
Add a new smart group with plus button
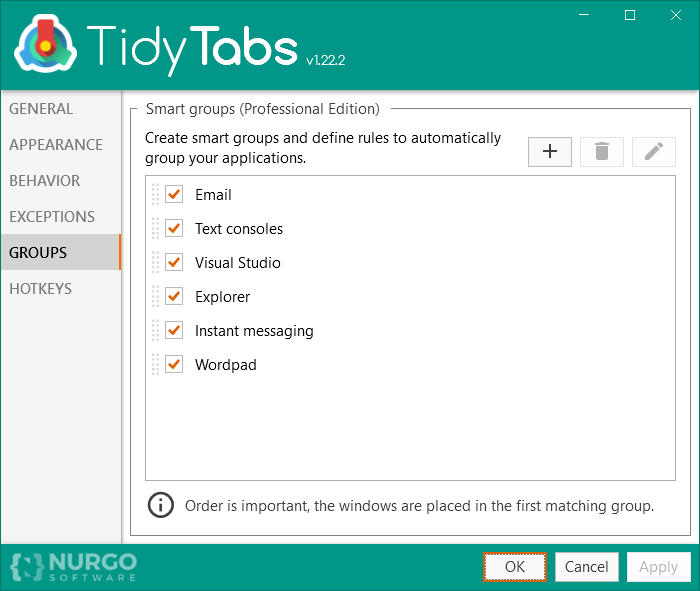(x=550, y=152)
